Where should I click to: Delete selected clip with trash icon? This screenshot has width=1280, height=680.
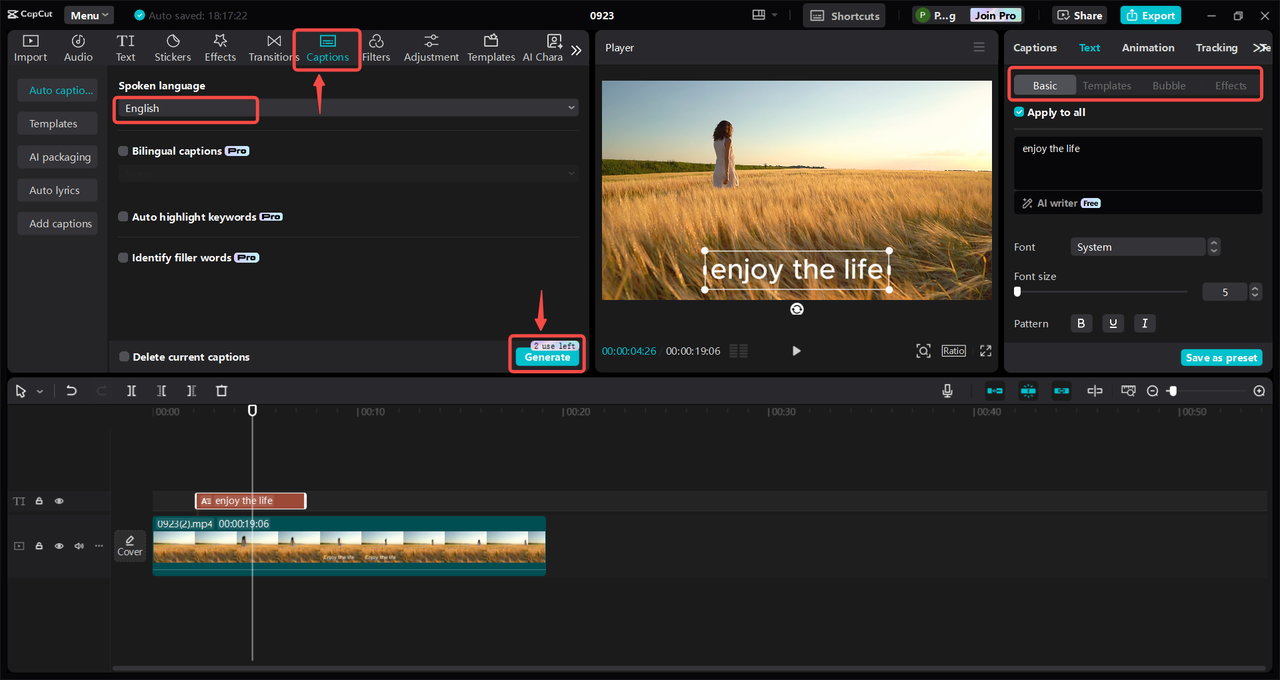click(x=222, y=391)
